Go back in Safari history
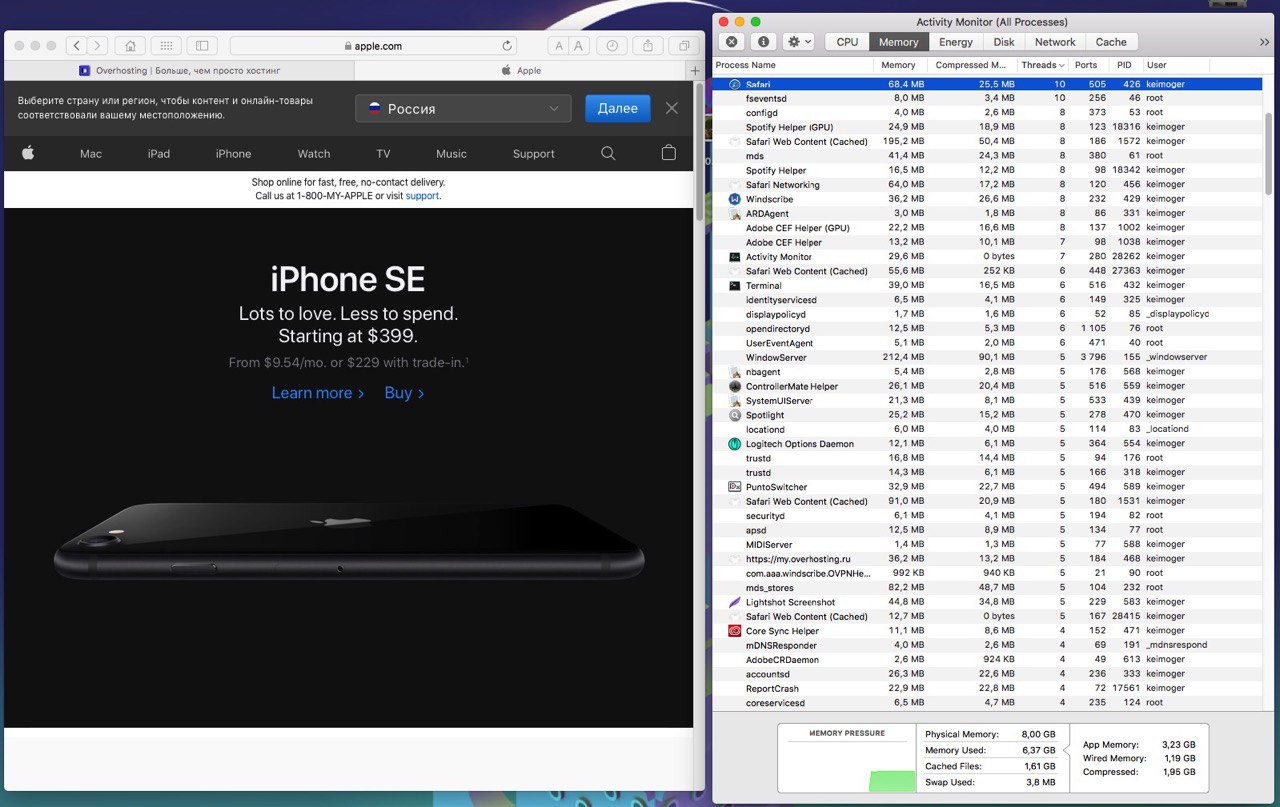 tap(77, 45)
